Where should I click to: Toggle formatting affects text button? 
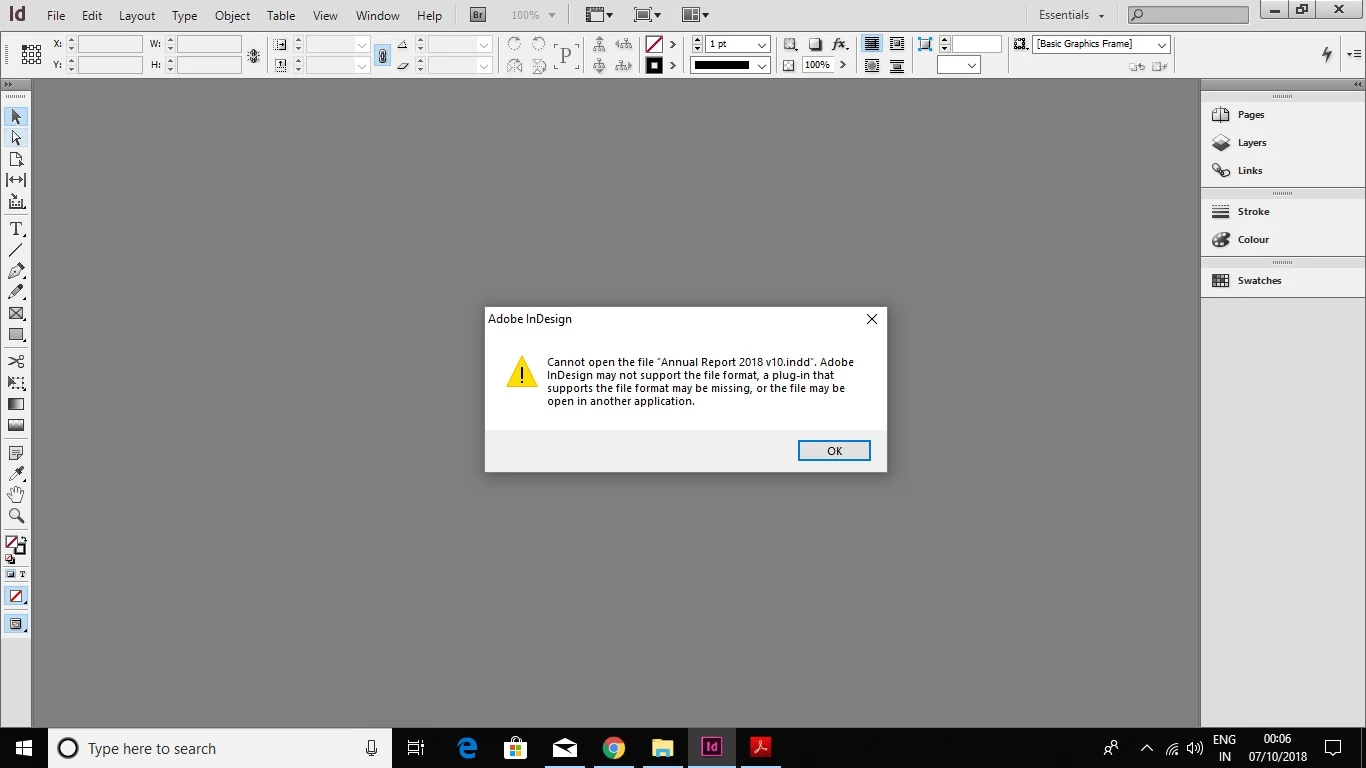point(23,575)
